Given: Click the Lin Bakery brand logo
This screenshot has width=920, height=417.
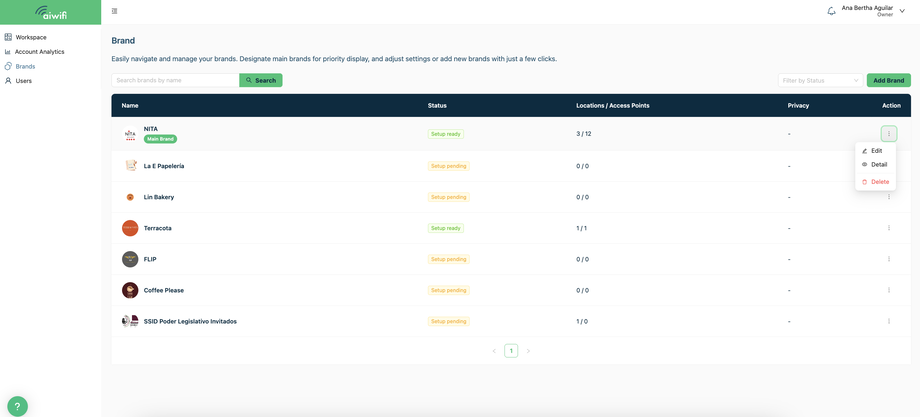Looking at the screenshot, I should pyautogui.click(x=130, y=197).
